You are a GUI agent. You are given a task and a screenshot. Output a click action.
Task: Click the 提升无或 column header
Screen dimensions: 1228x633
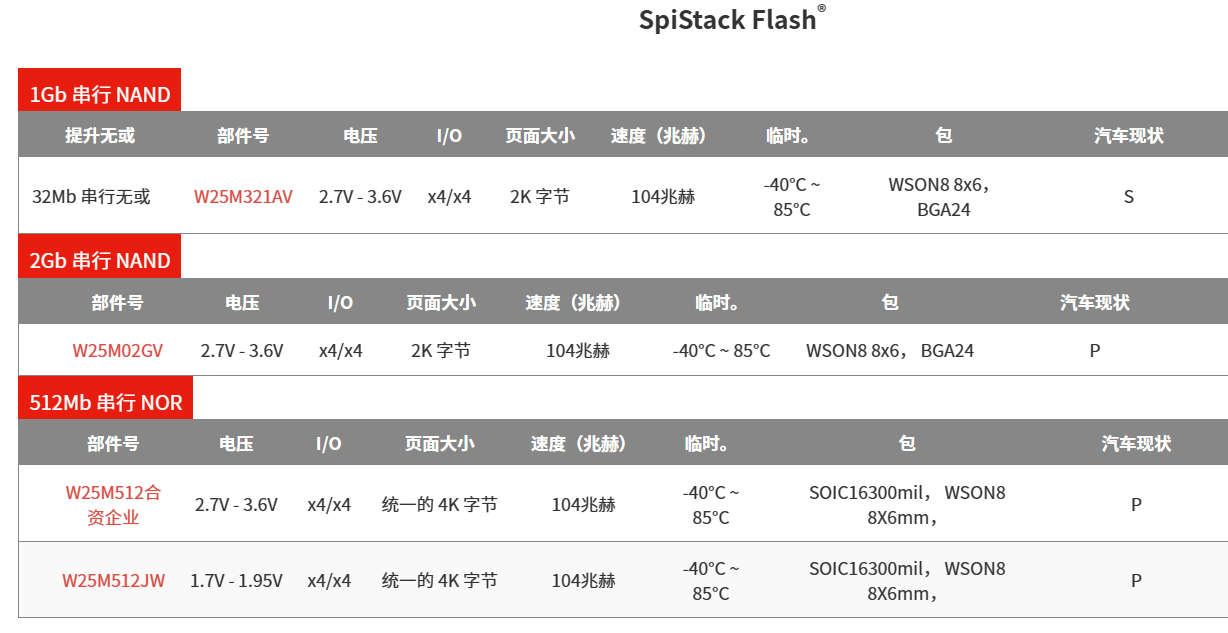point(100,136)
